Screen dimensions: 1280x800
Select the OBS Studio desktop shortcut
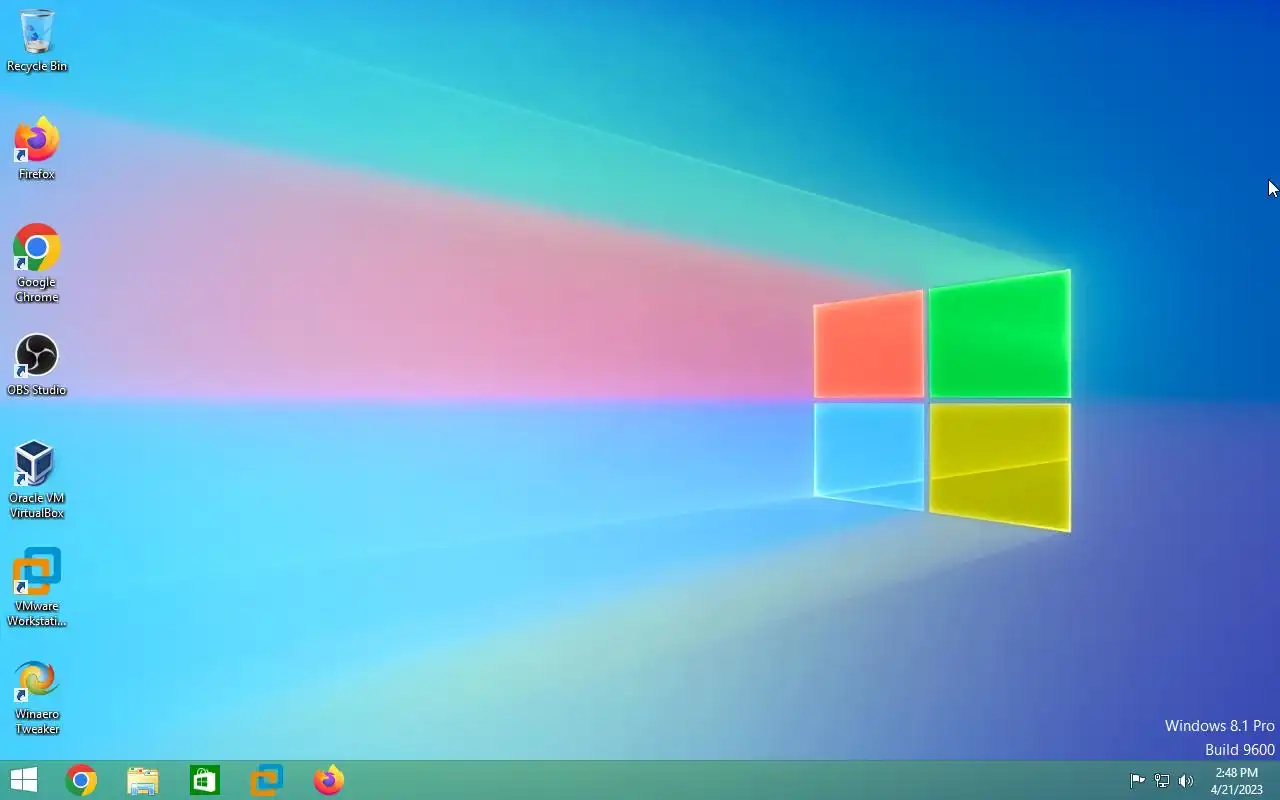point(37,365)
